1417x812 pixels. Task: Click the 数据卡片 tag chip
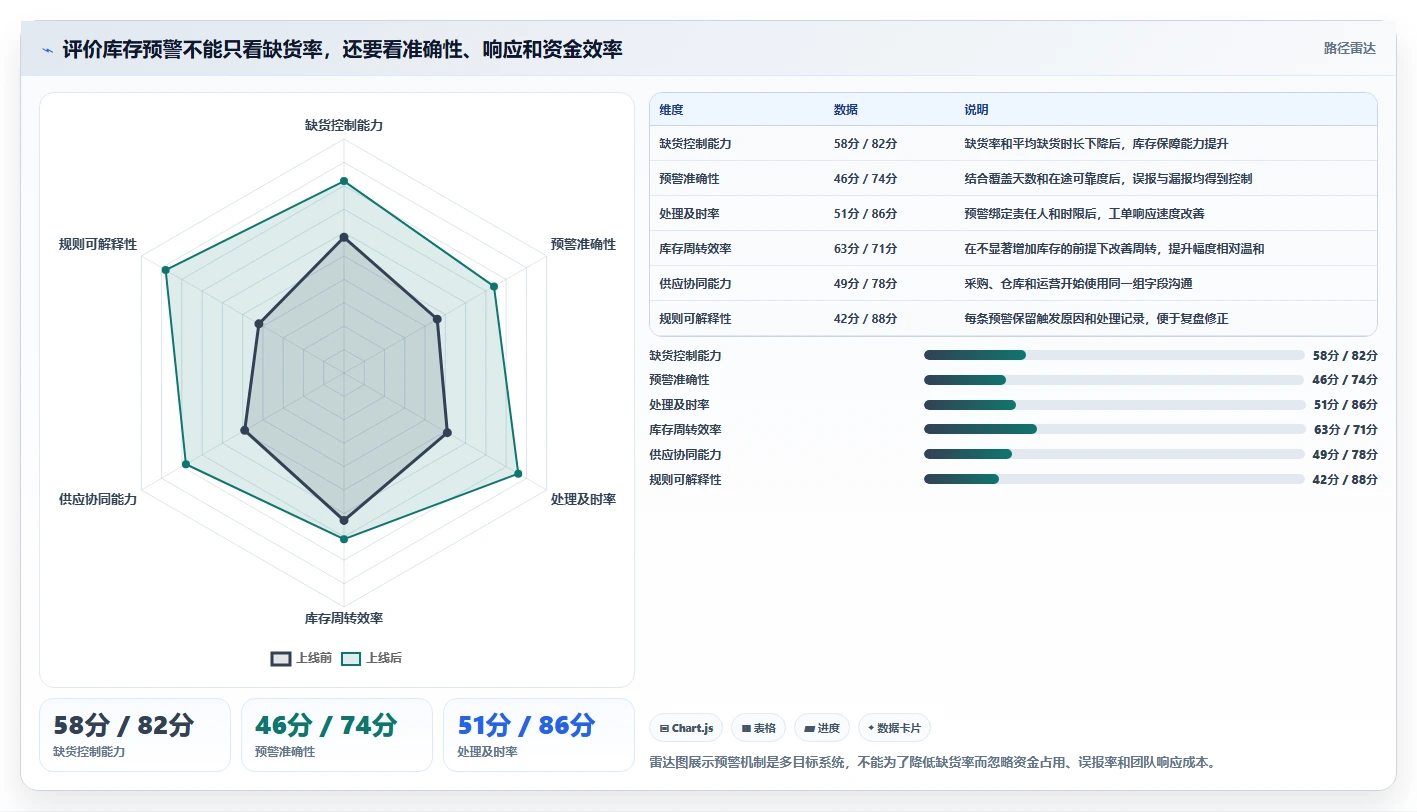(x=894, y=728)
